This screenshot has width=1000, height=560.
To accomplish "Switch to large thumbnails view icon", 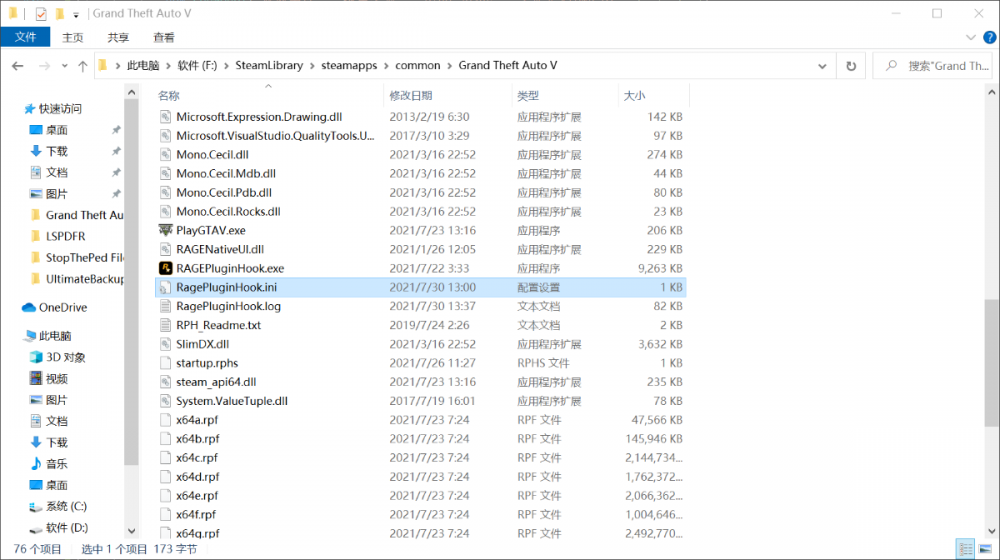I will point(984,548).
